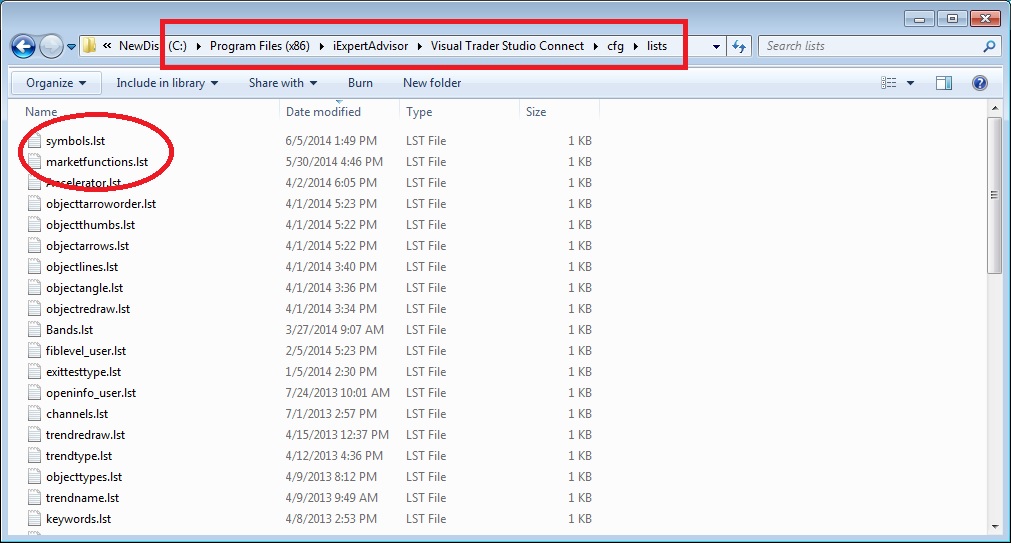
Task: Open the recent pages dropdown arrow
Action: pos(71,47)
